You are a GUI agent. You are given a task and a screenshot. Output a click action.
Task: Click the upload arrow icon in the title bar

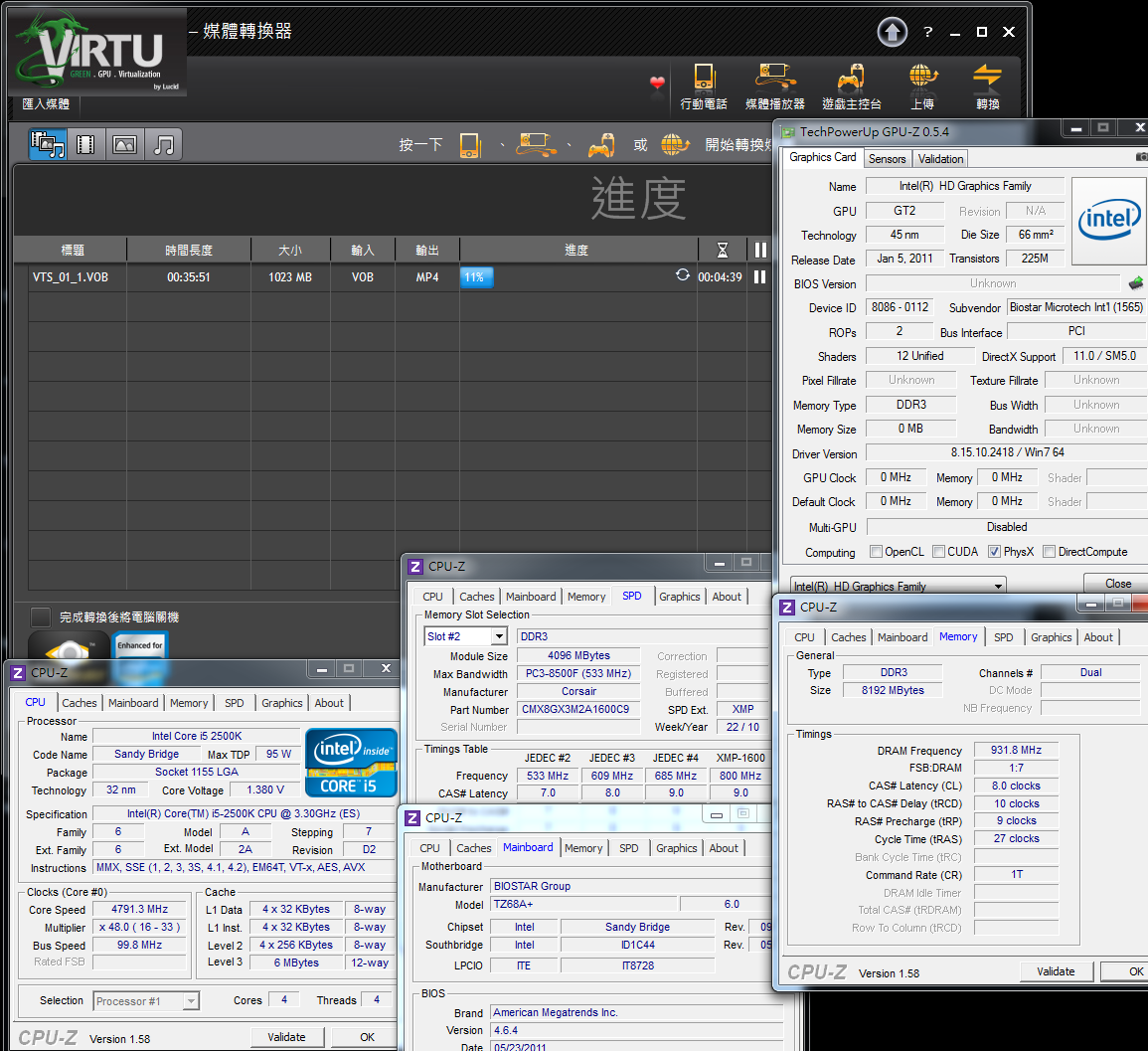click(x=892, y=32)
